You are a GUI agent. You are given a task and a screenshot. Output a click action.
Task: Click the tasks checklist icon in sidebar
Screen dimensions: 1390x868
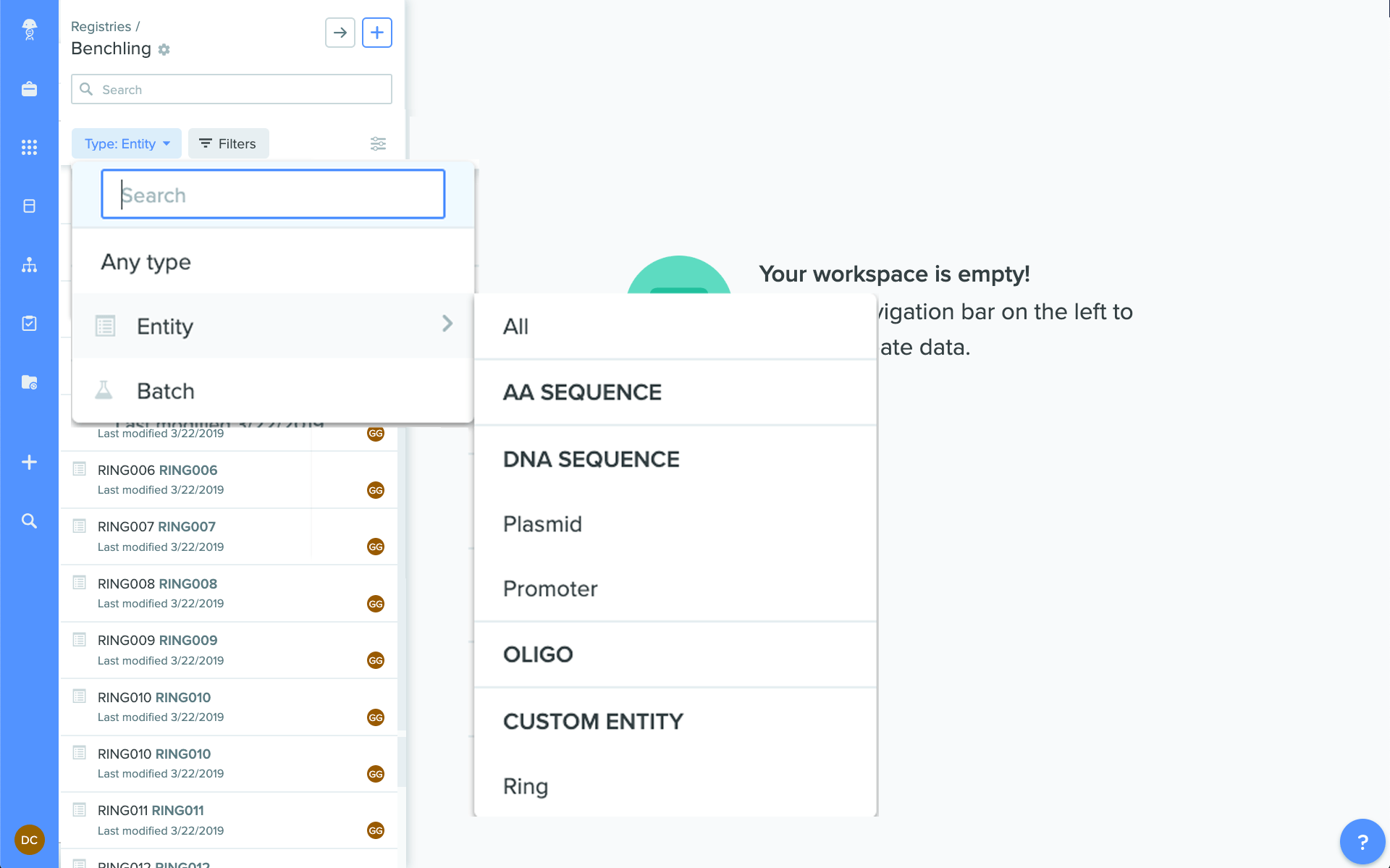(x=29, y=323)
